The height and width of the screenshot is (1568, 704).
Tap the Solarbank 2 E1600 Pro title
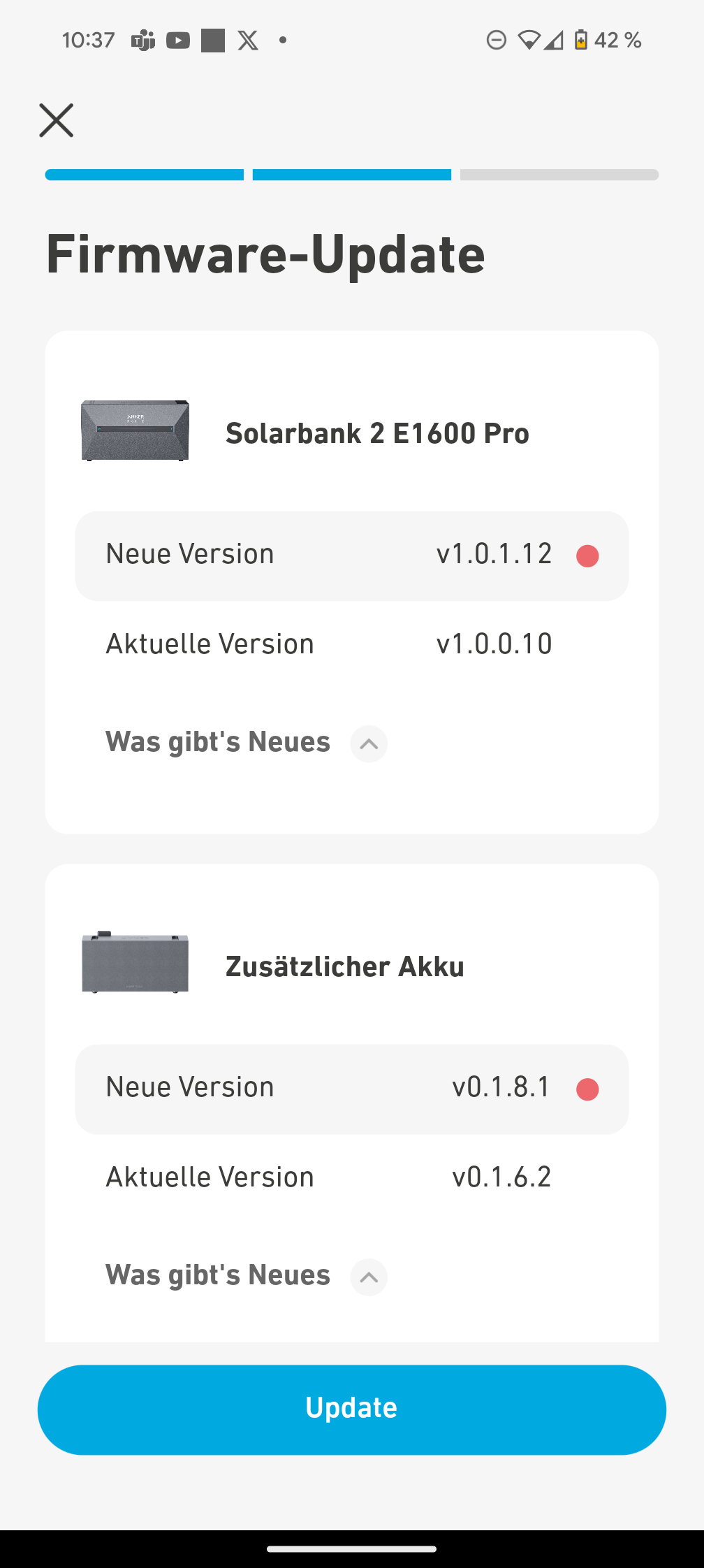click(x=377, y=433)
